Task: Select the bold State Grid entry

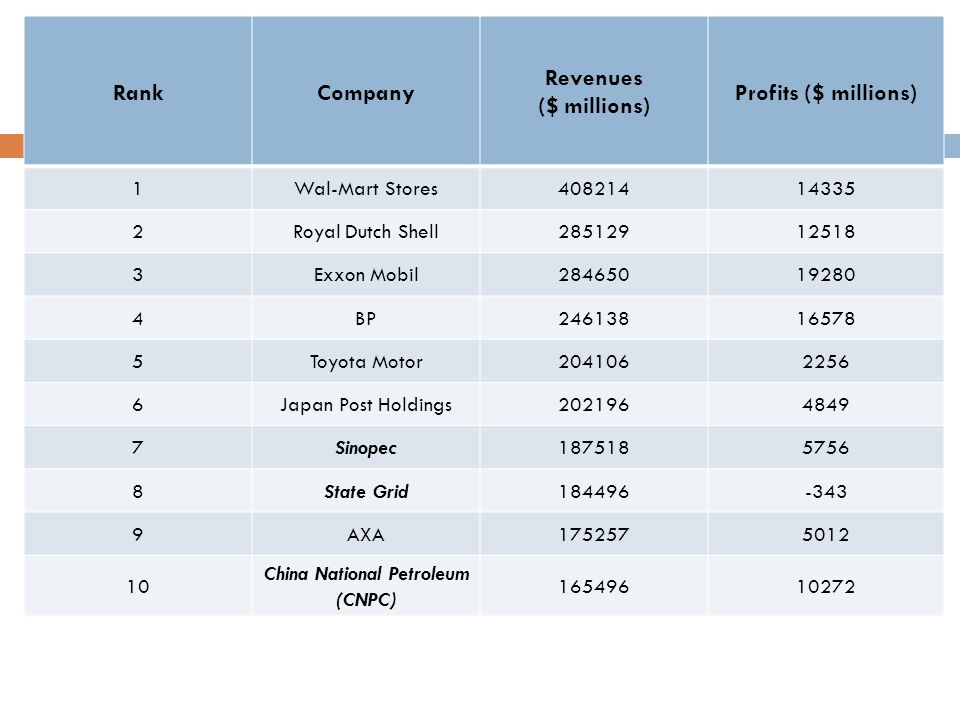Action: click(366, 492)
